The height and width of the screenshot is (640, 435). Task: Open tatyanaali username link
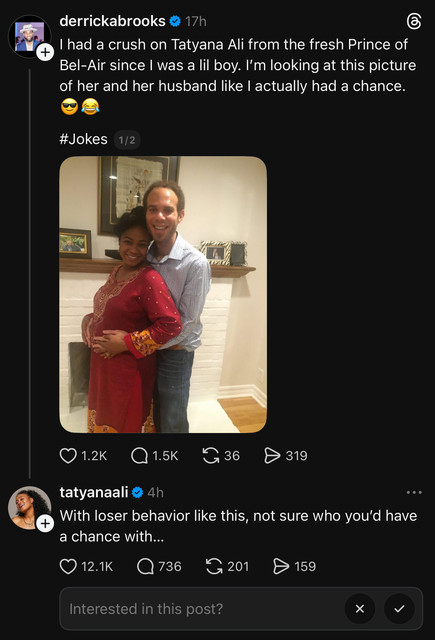coord(94,492)
